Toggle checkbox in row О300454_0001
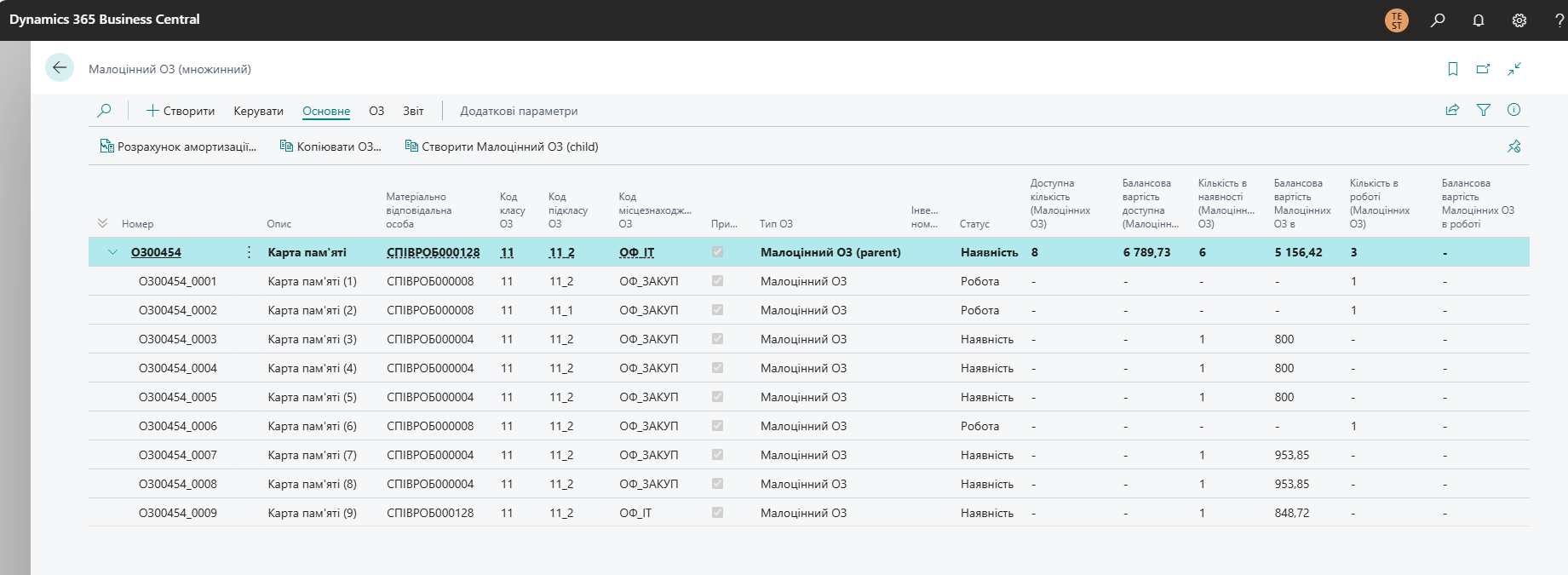This screenshot has height=575, width=1568. point(717,281)
